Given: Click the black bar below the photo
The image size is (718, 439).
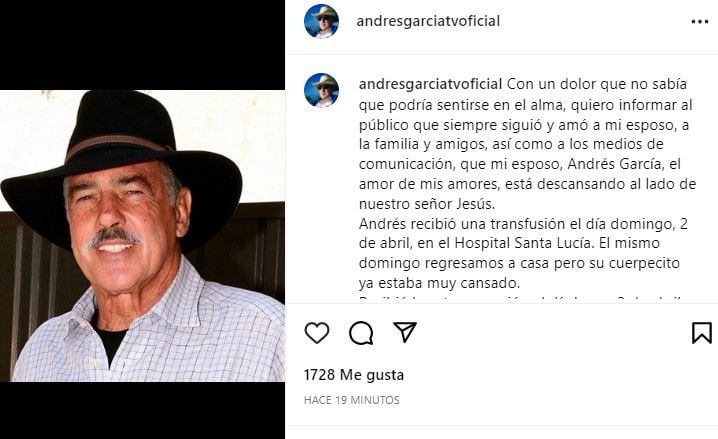Looking at the screenshot, I should (x=142, y=410).
